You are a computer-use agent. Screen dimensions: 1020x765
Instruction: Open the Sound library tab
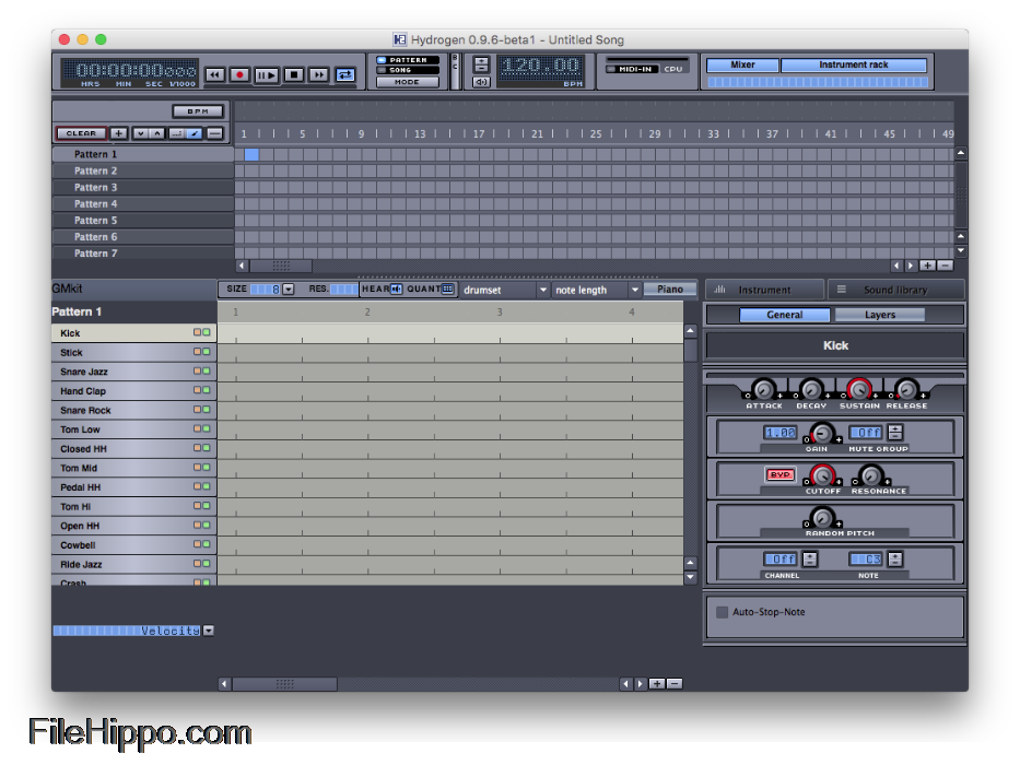(895, 289)
